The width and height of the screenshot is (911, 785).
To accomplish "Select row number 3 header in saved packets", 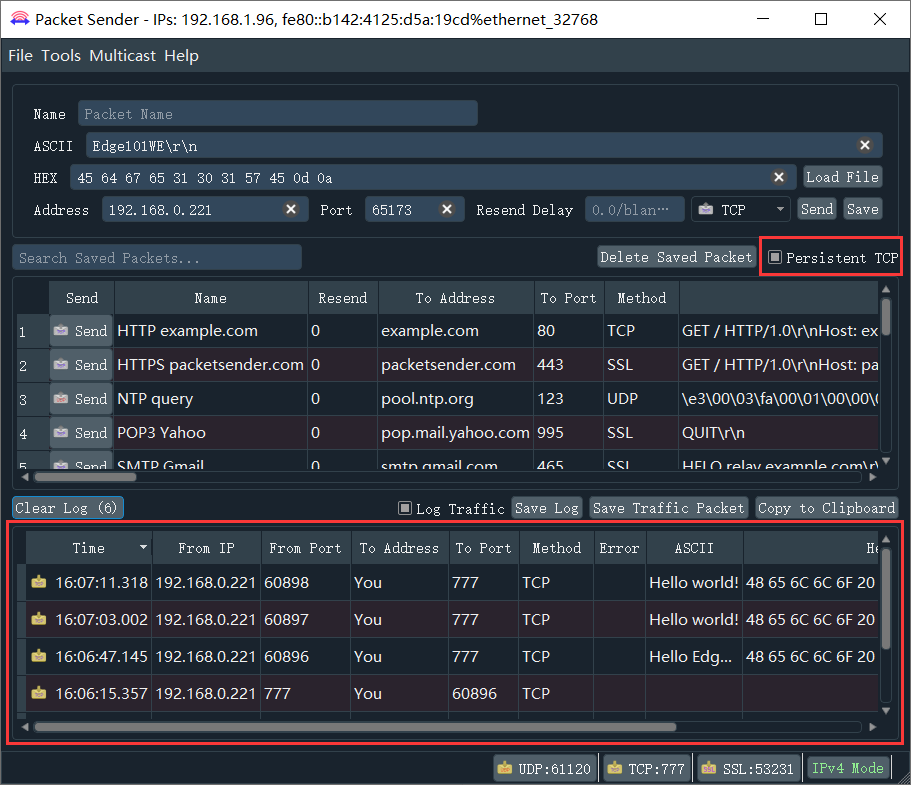I will pyautogui.click(x=32, y=399).
